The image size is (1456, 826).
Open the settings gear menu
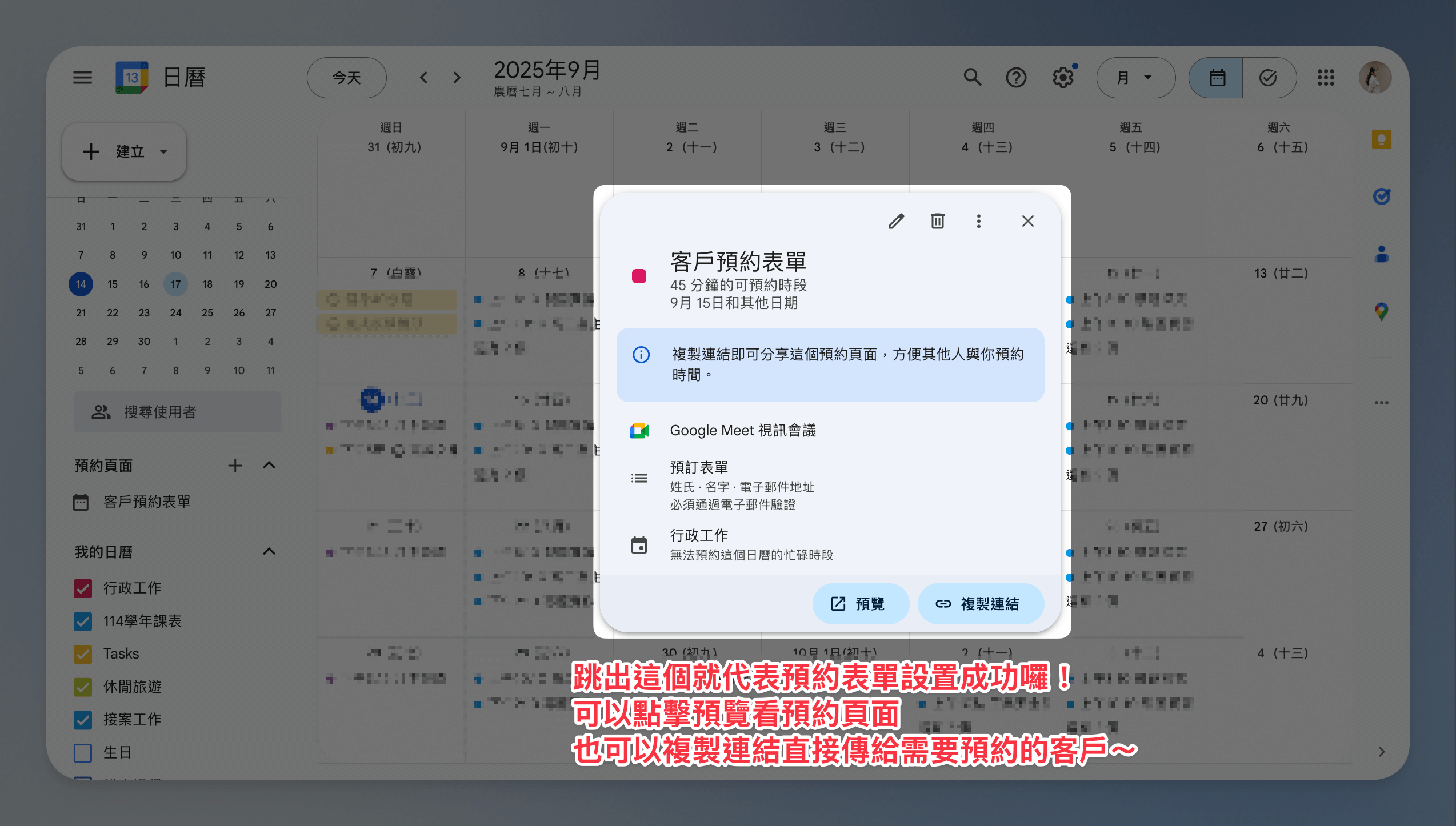(1063, 78)
